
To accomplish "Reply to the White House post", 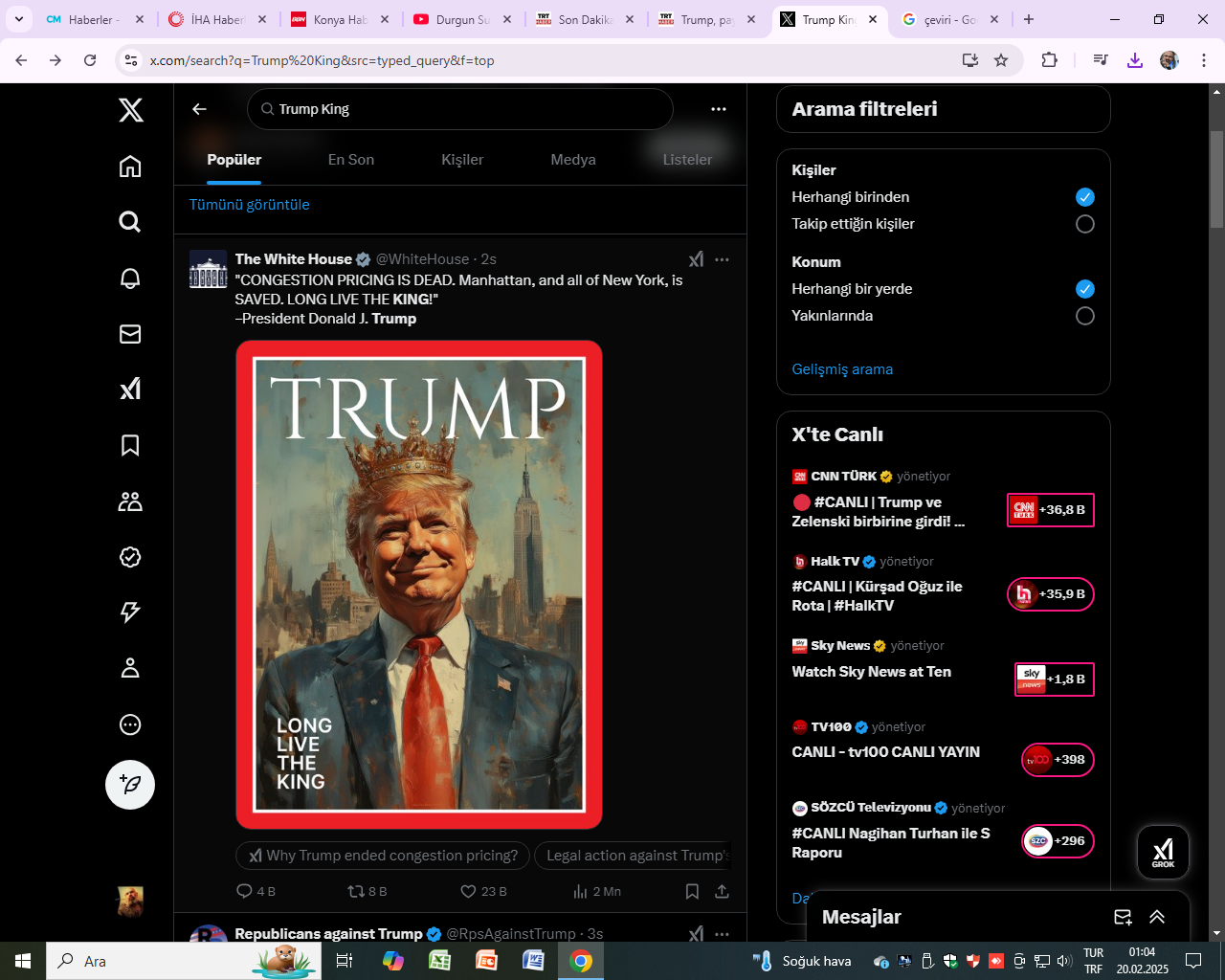I will [x=256, y=891].
